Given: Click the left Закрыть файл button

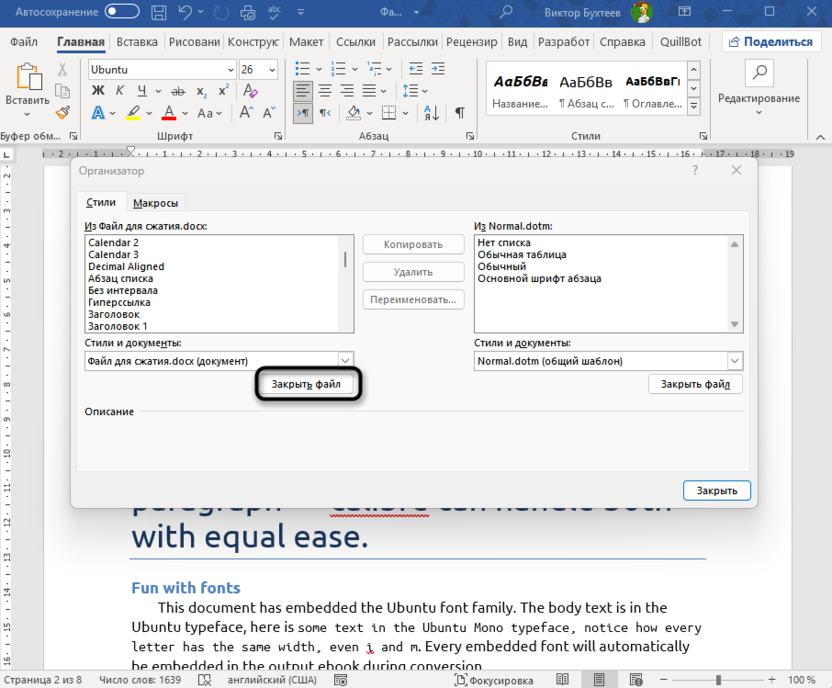Looking at the screenshot, I should point(306,385).
